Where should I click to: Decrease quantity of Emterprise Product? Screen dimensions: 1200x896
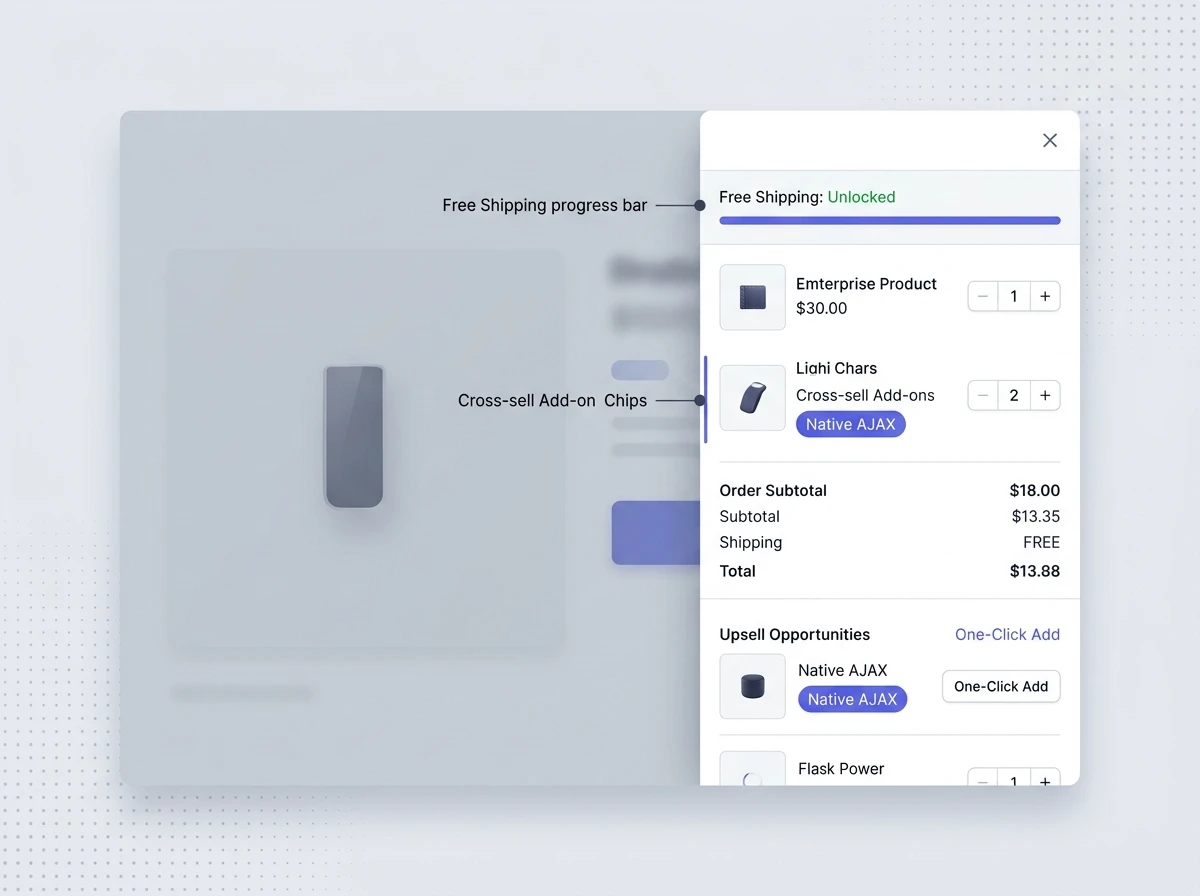click(x=983, y=296)
